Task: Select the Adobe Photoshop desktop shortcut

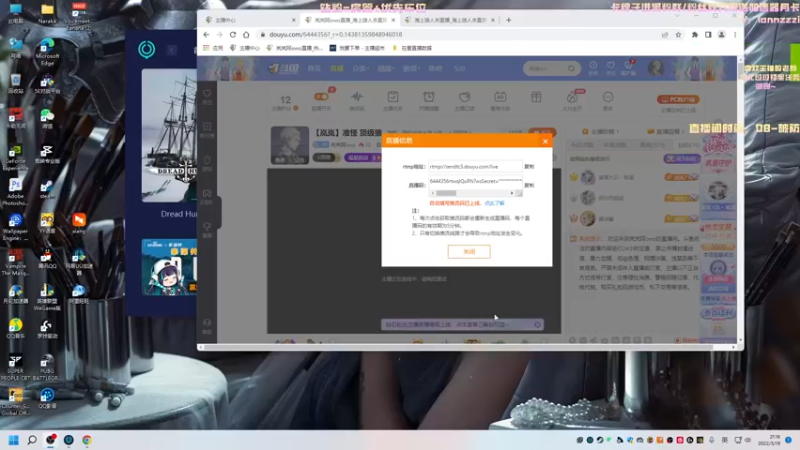Action: click(15, 192)
